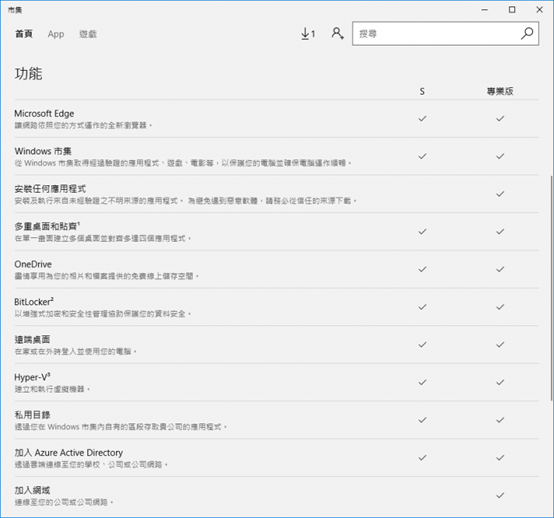Select the 安裝任何應用程式 feature title
Image resolution: width=554 pixels, height=518 pixels.
[50, 189]
